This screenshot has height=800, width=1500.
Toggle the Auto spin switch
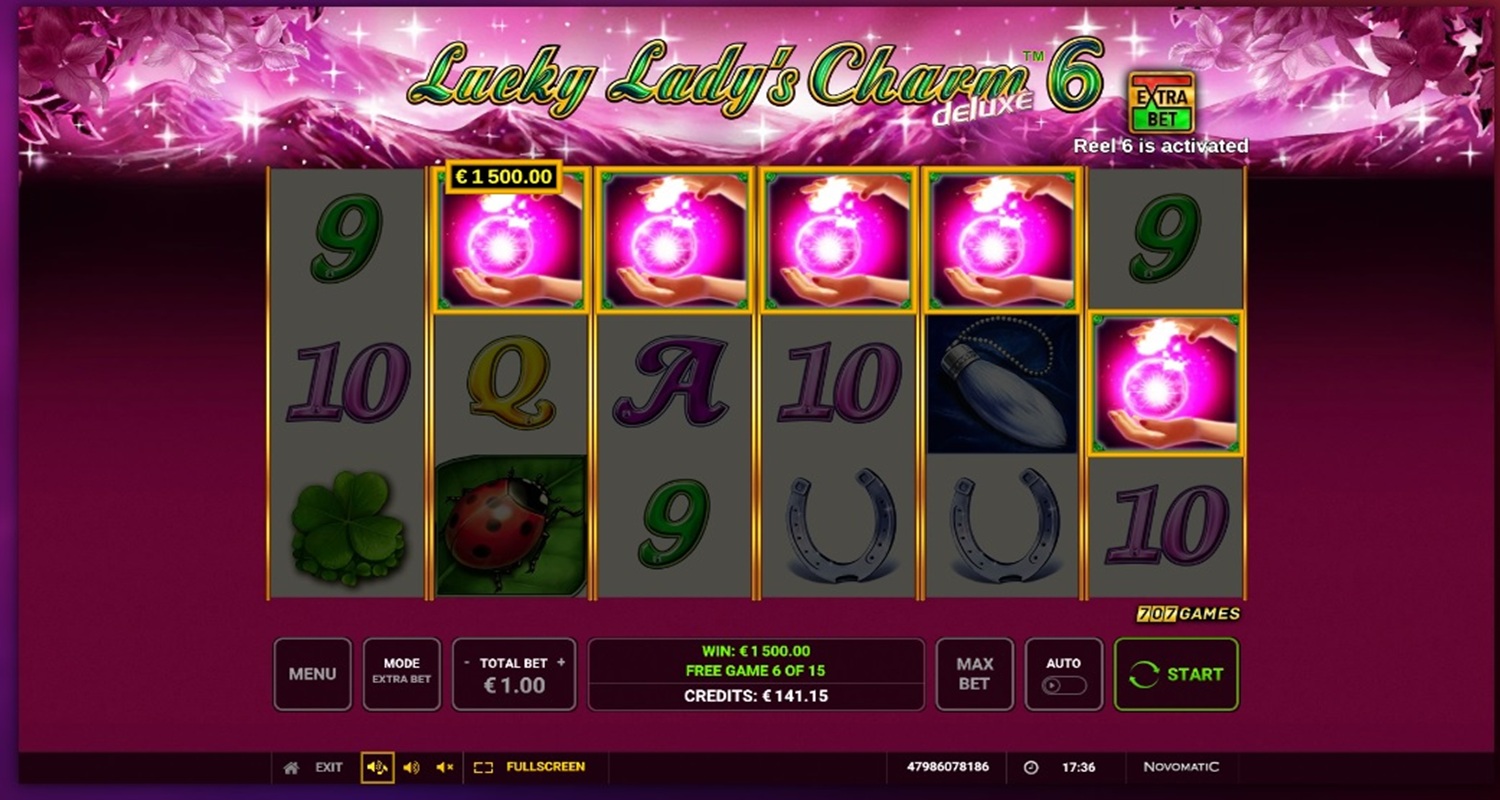click(x=1064, y=686)
